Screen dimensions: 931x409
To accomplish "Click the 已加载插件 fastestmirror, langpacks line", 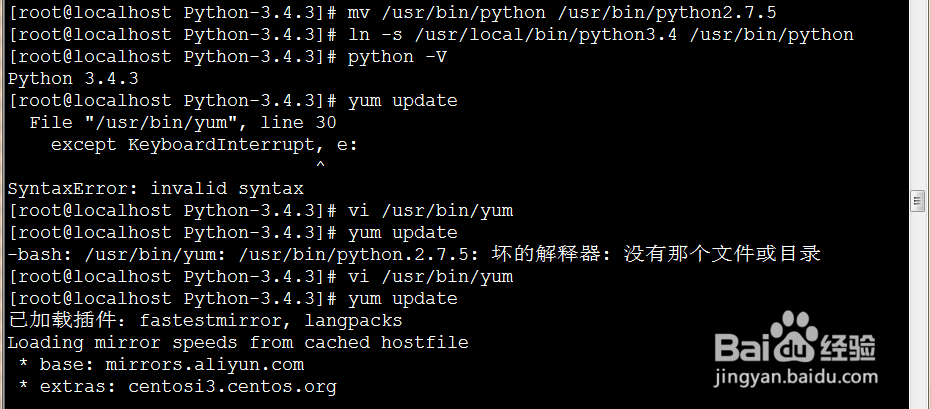I will coord(204,321).
